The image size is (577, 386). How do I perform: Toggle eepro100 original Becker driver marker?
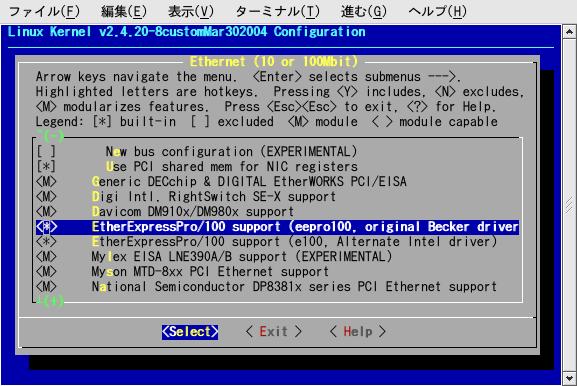pyautogui.click(x=46, y=227)
